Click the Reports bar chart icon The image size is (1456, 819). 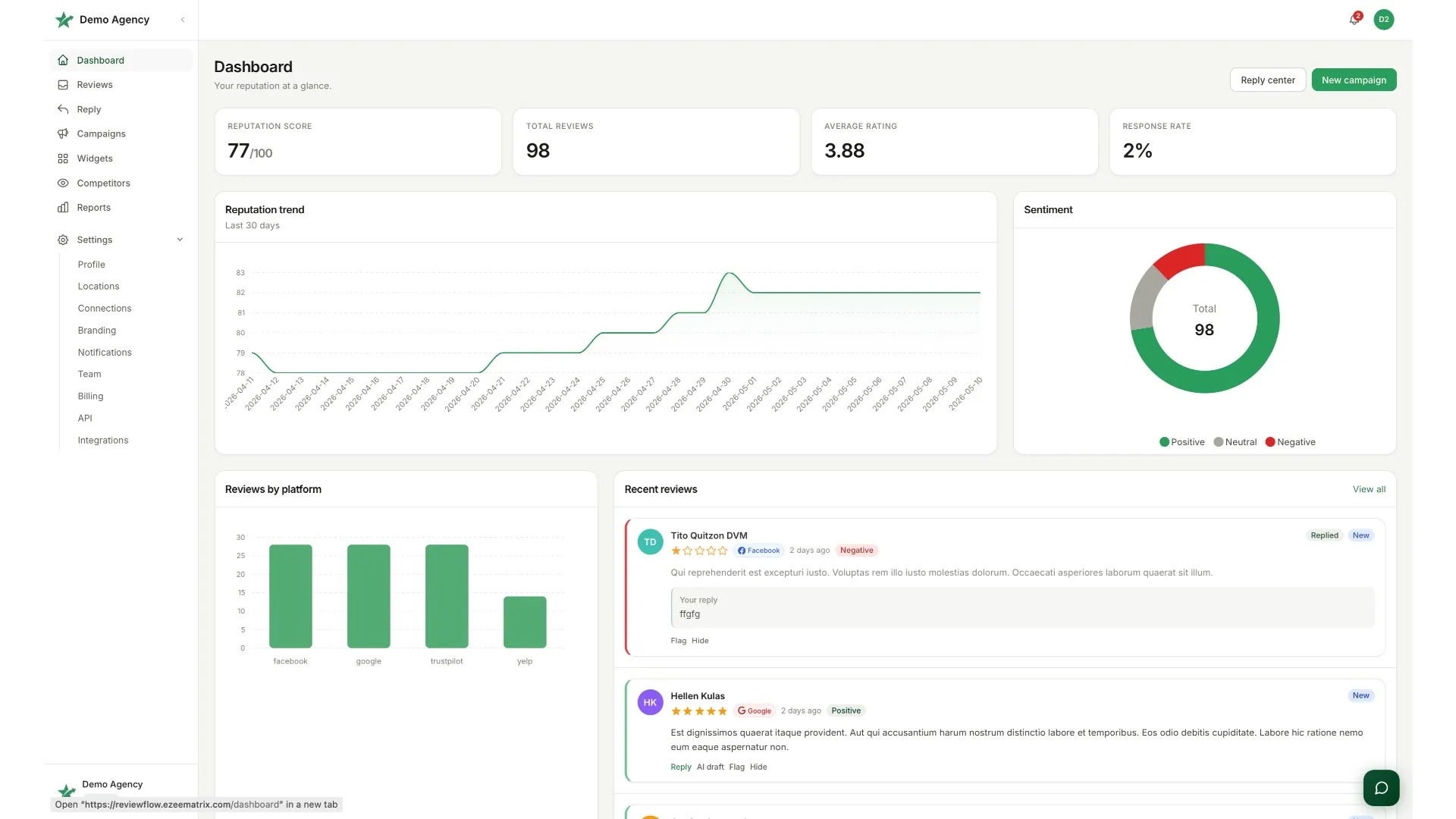pos(63,208)
